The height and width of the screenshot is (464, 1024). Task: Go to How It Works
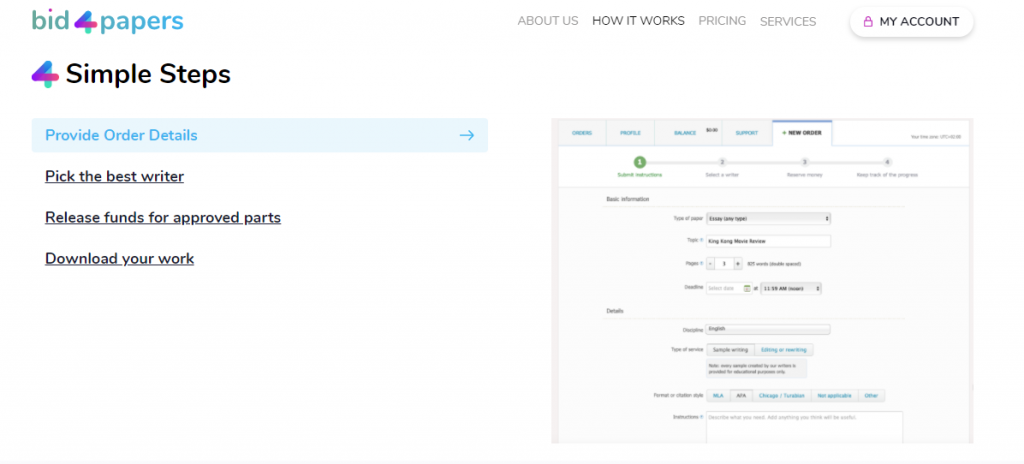coord(638,21)
